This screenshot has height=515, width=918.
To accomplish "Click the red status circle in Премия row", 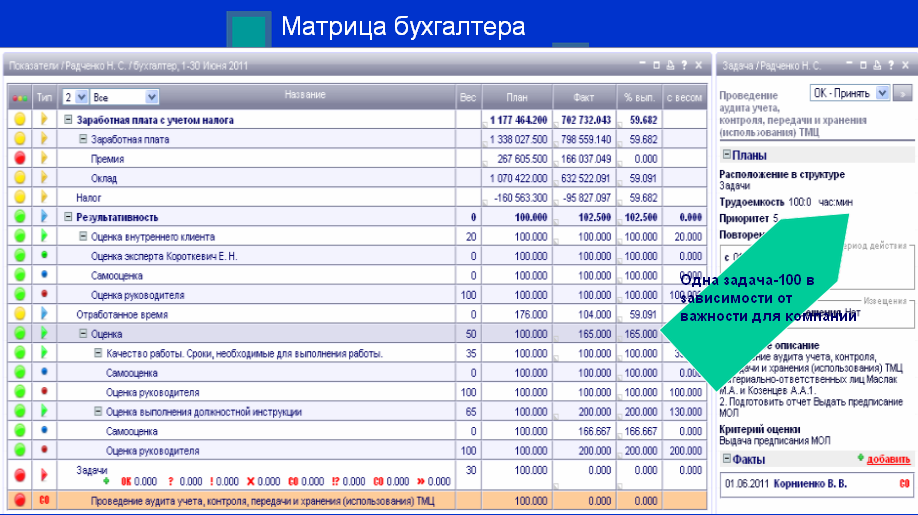I will tap(20, 158).
